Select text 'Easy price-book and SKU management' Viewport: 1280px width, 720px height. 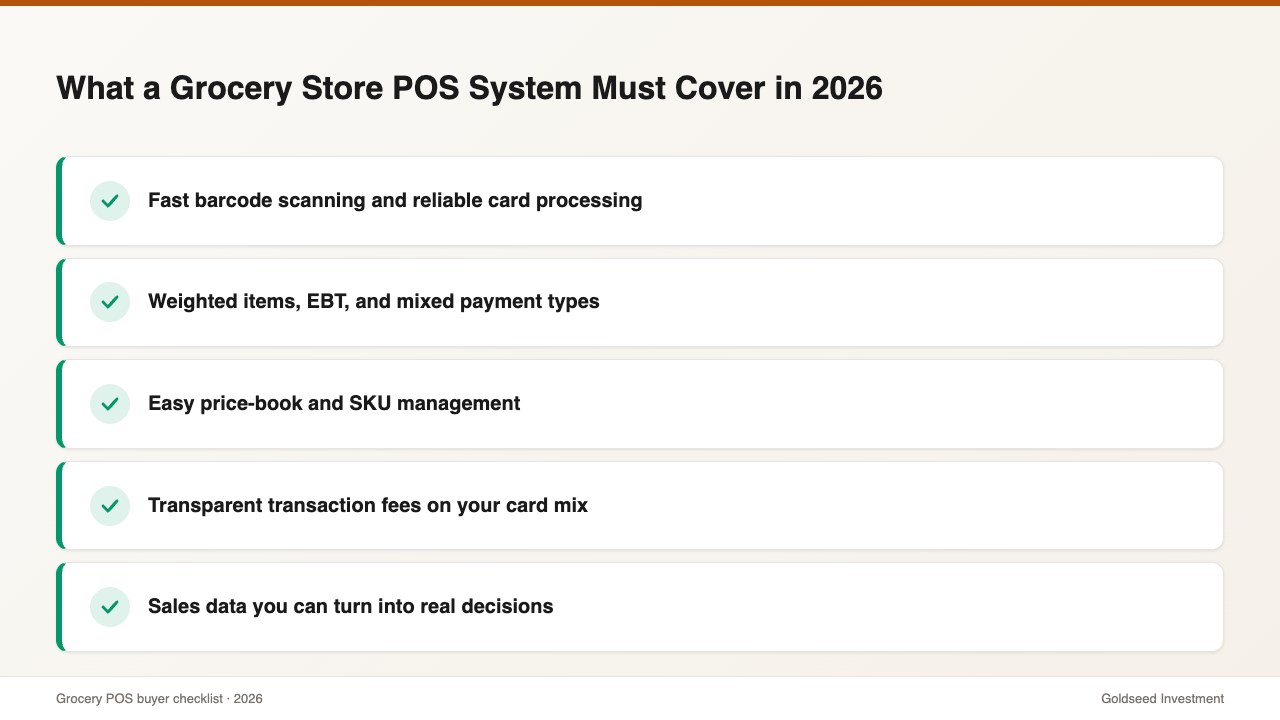[x=334, y=403]
